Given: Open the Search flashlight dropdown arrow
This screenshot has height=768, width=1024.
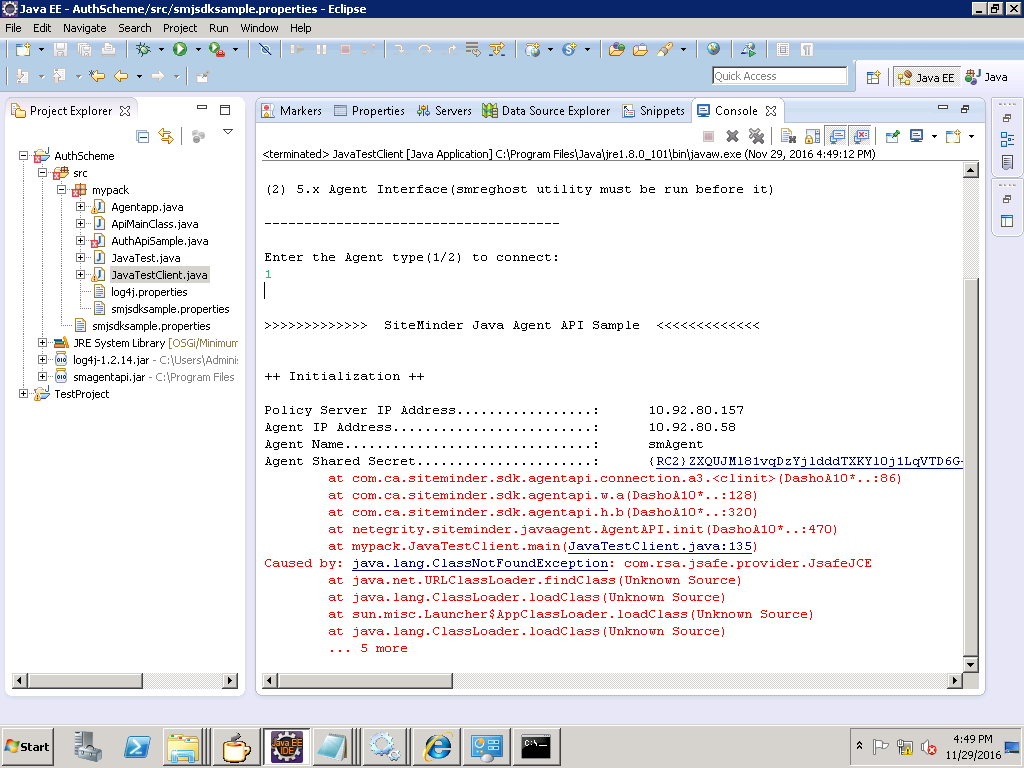Looking at the screenshot, I should pyautogui.click(x=683, y=50).
